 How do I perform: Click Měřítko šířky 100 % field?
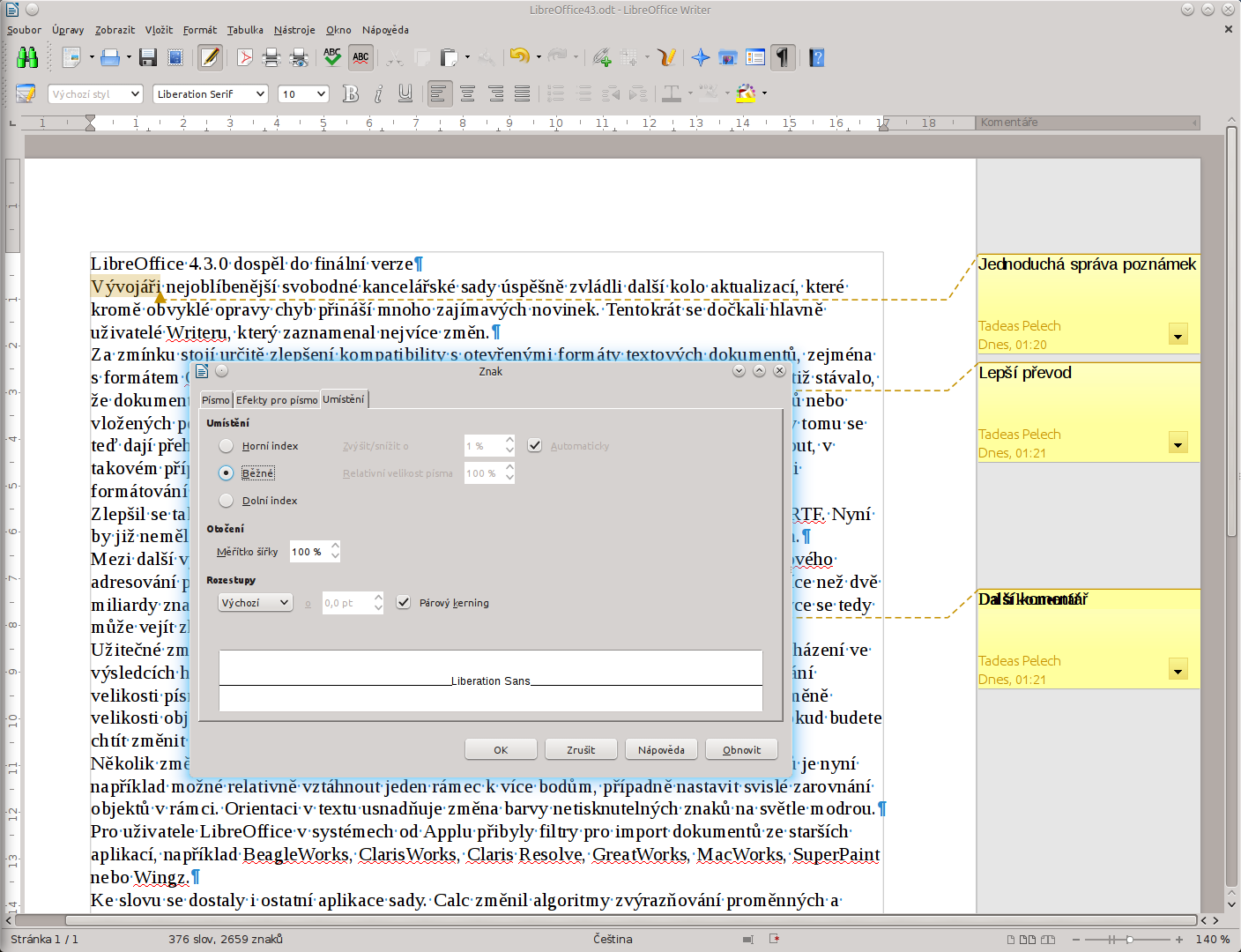[x=309, y=552]
